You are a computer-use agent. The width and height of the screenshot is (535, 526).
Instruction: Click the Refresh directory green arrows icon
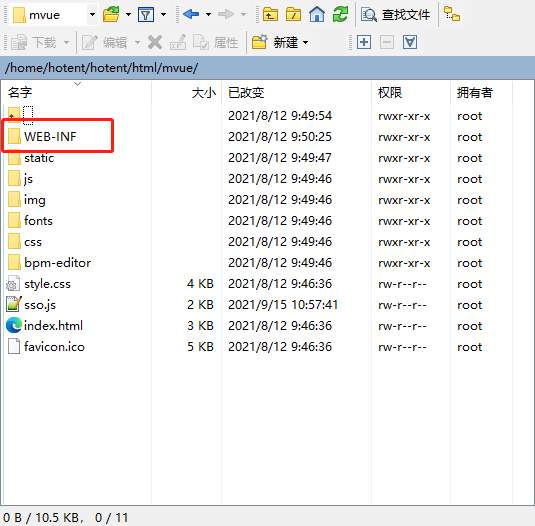[340, 14]
